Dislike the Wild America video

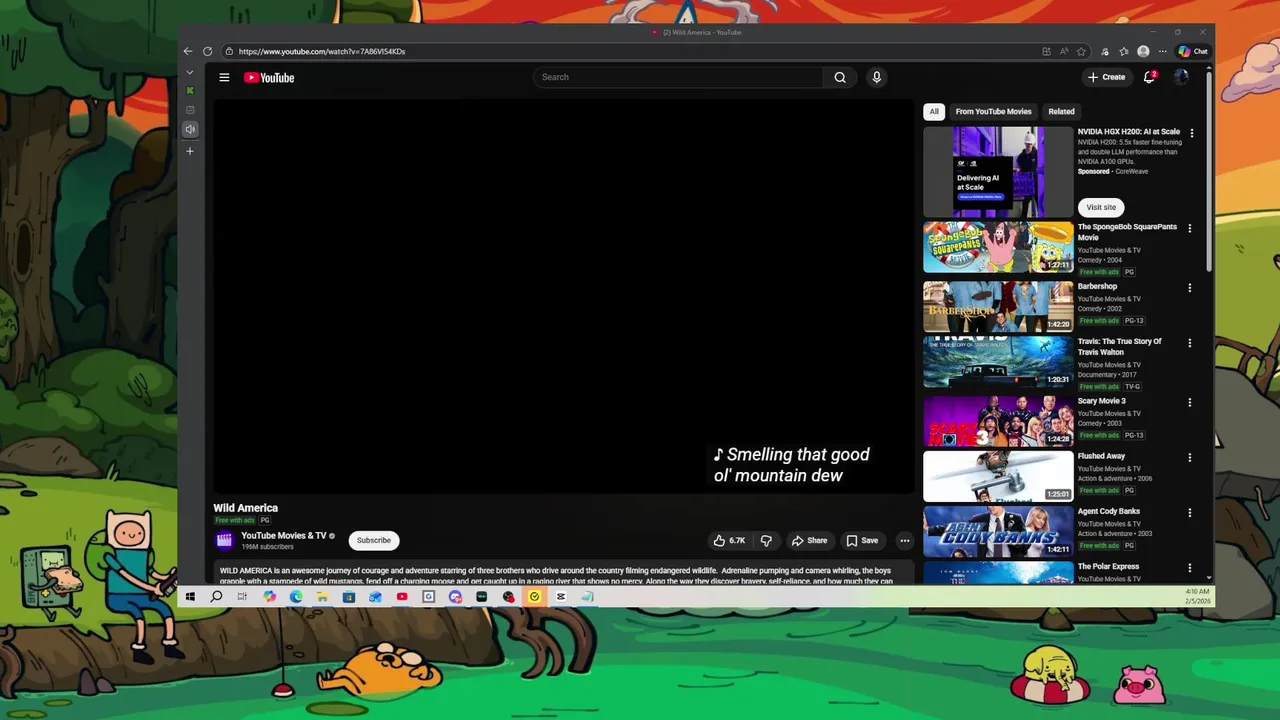pyautogui.click(x=766, y=540)
